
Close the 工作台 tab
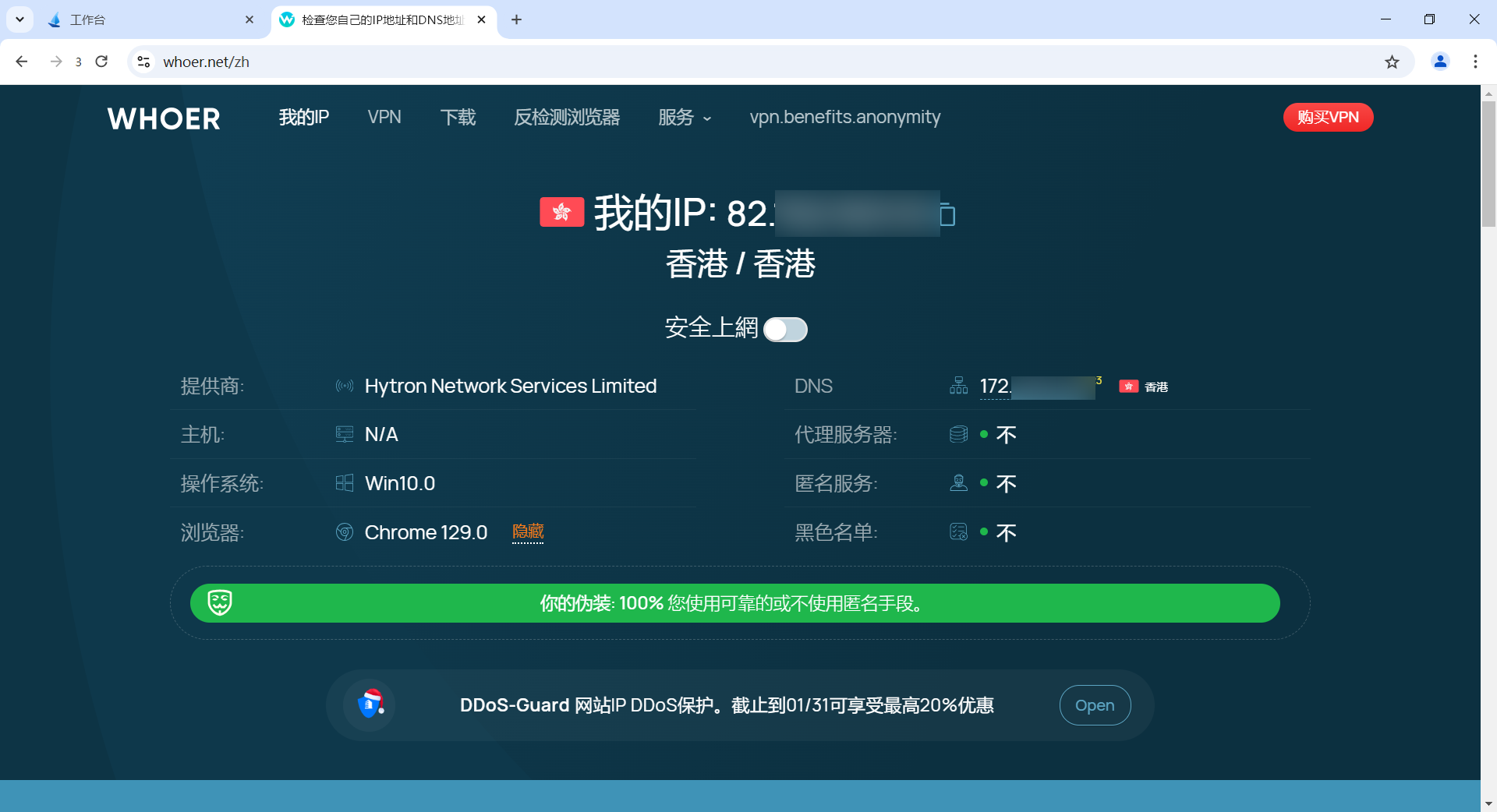249,19
